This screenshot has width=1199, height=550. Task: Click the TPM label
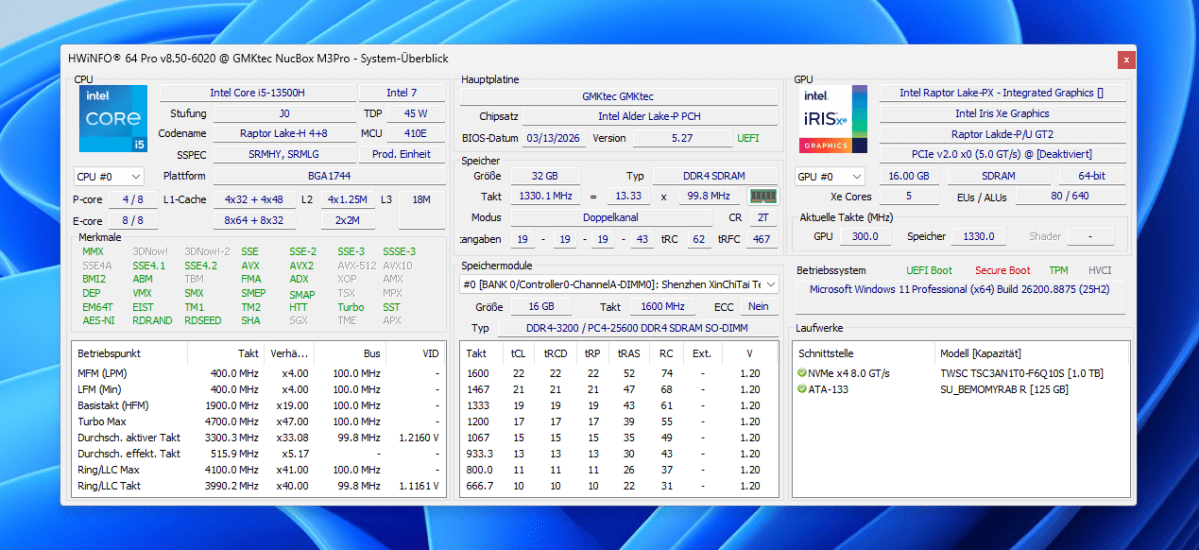(1058, 270)
